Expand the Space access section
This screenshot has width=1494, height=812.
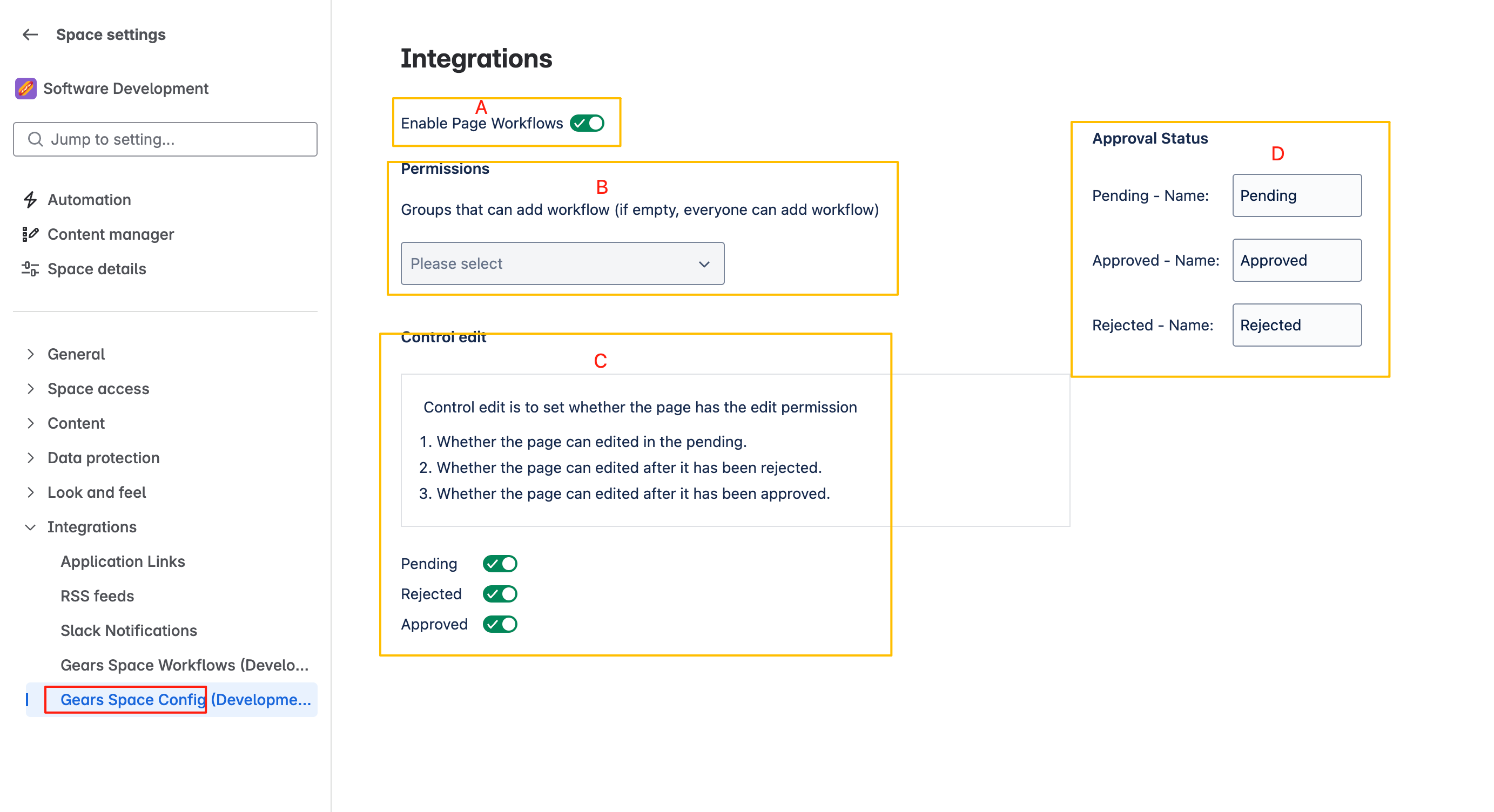click(31, 389)
